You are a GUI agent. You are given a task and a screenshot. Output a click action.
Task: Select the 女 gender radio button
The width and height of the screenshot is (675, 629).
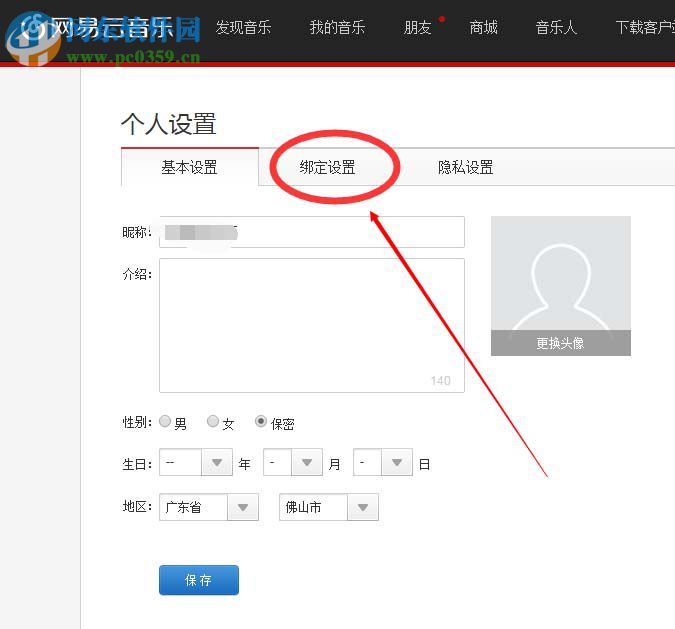[213, 421]
